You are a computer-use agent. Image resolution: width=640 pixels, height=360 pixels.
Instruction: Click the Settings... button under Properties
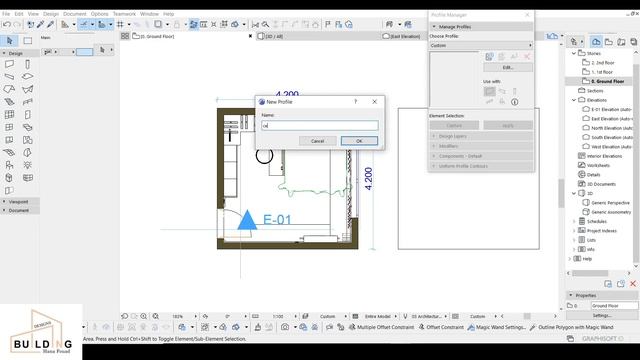[602, 316]
